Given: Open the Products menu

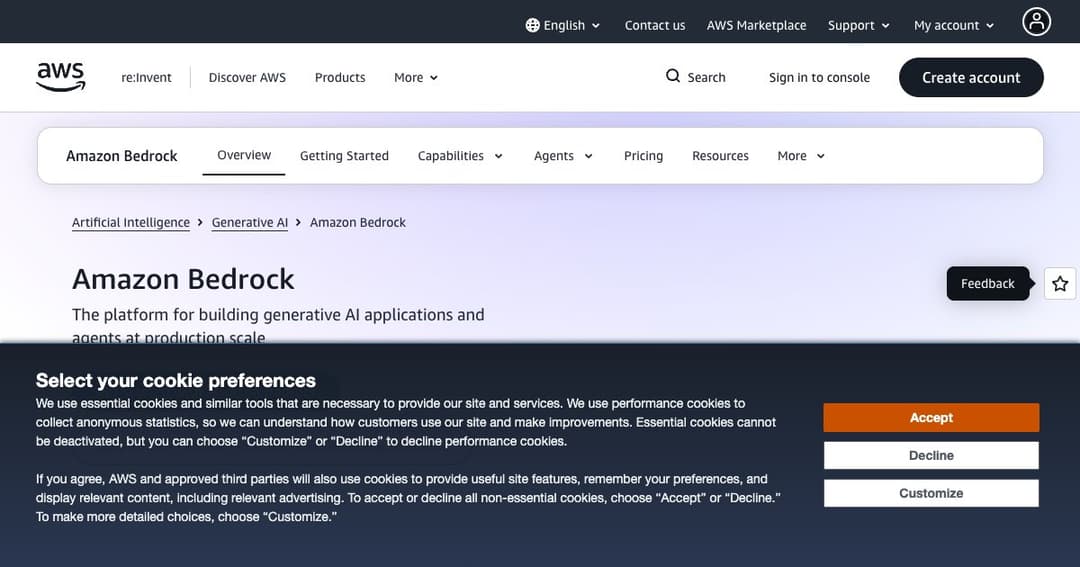Looking at the screenshot, I should 340,78.
